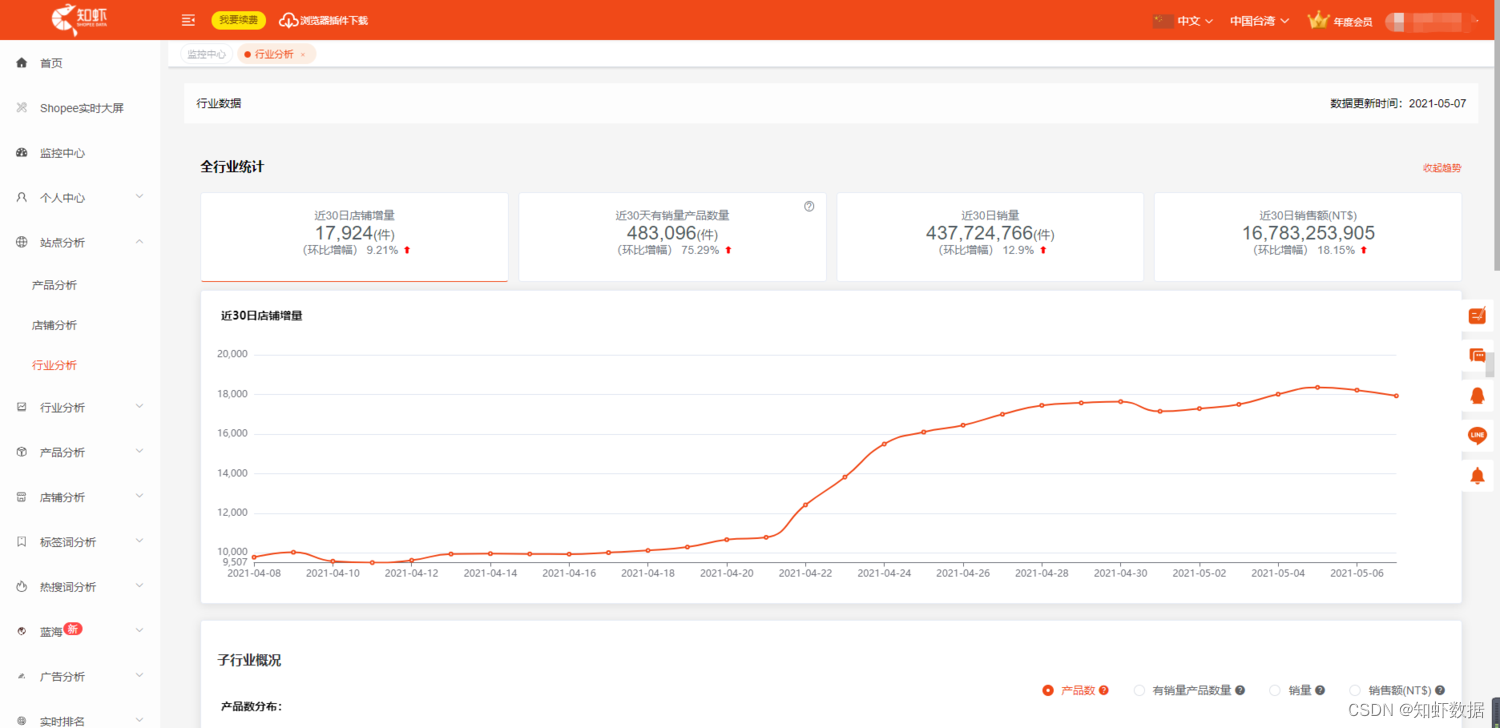The width and height of the screenshot is (1500, 728).
Task: Expand the 标签词分析 sidebar menu
Action: click(x=139, y=541)
